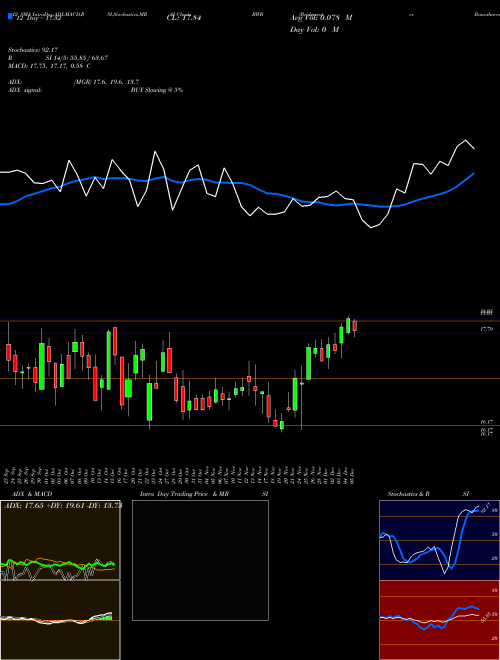Click the MACD histogram panel with green bars
Viewport: 500px width, 660px height.
coord(60,620)
